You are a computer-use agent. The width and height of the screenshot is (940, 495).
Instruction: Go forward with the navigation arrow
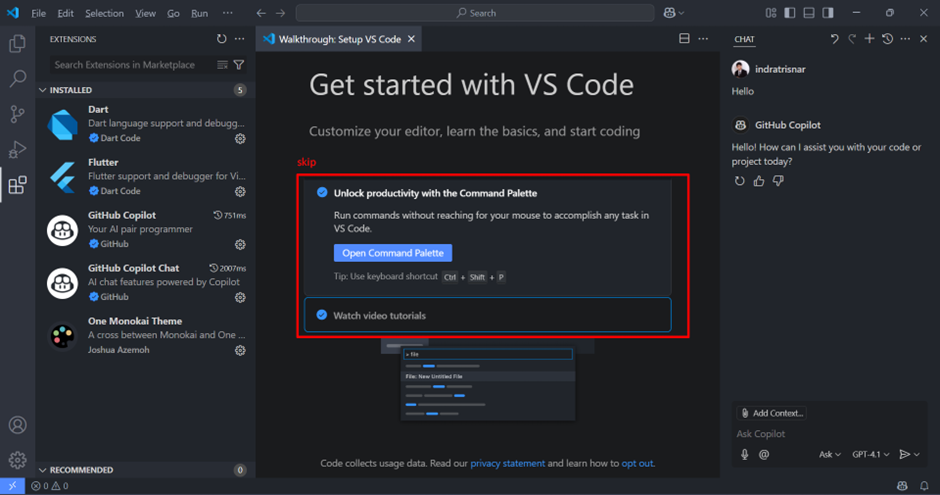(281, 13)
